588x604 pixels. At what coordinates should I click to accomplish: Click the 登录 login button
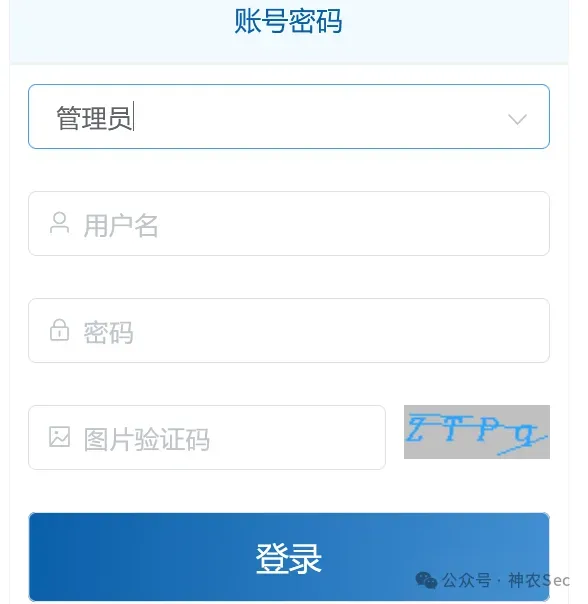pos(289,557)
